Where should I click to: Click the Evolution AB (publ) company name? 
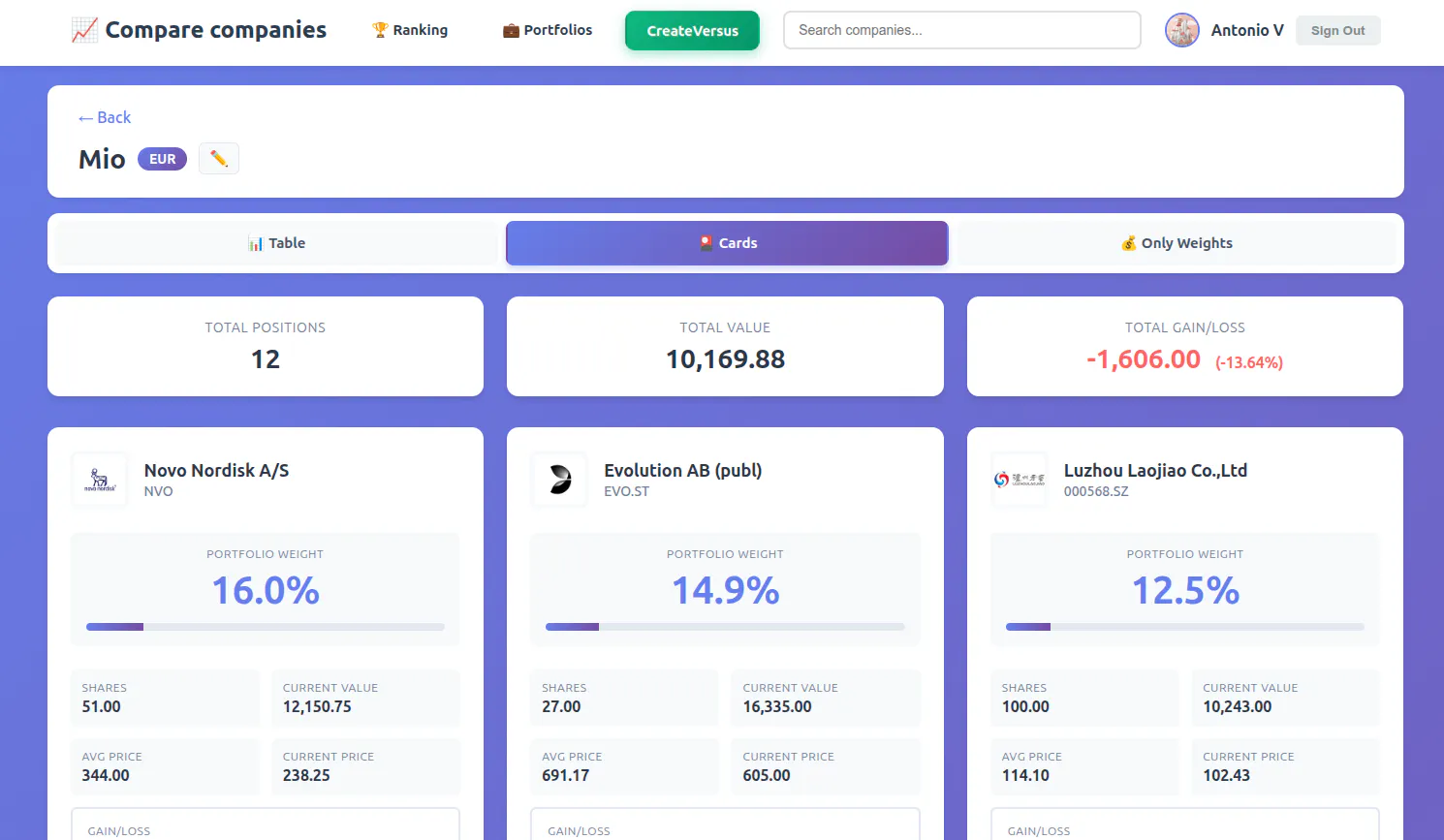click(x=683, y=470)
